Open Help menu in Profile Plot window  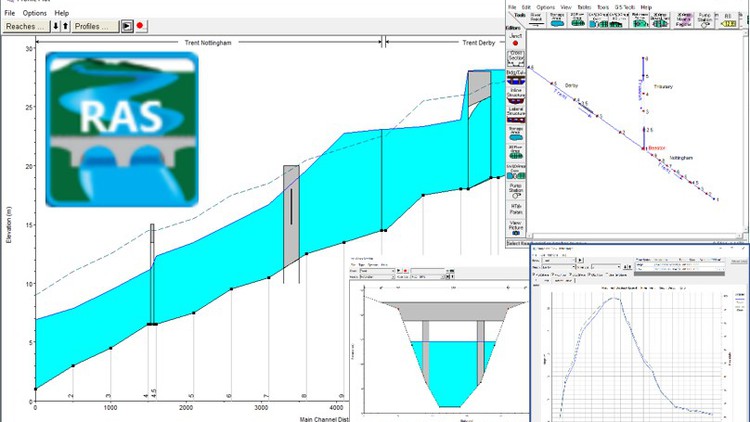coord(62,13)
